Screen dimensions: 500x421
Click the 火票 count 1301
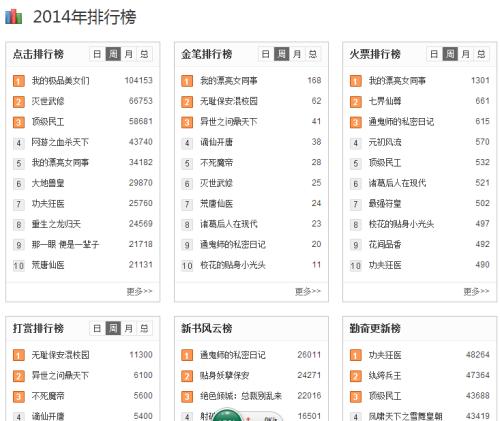(480, 80)
